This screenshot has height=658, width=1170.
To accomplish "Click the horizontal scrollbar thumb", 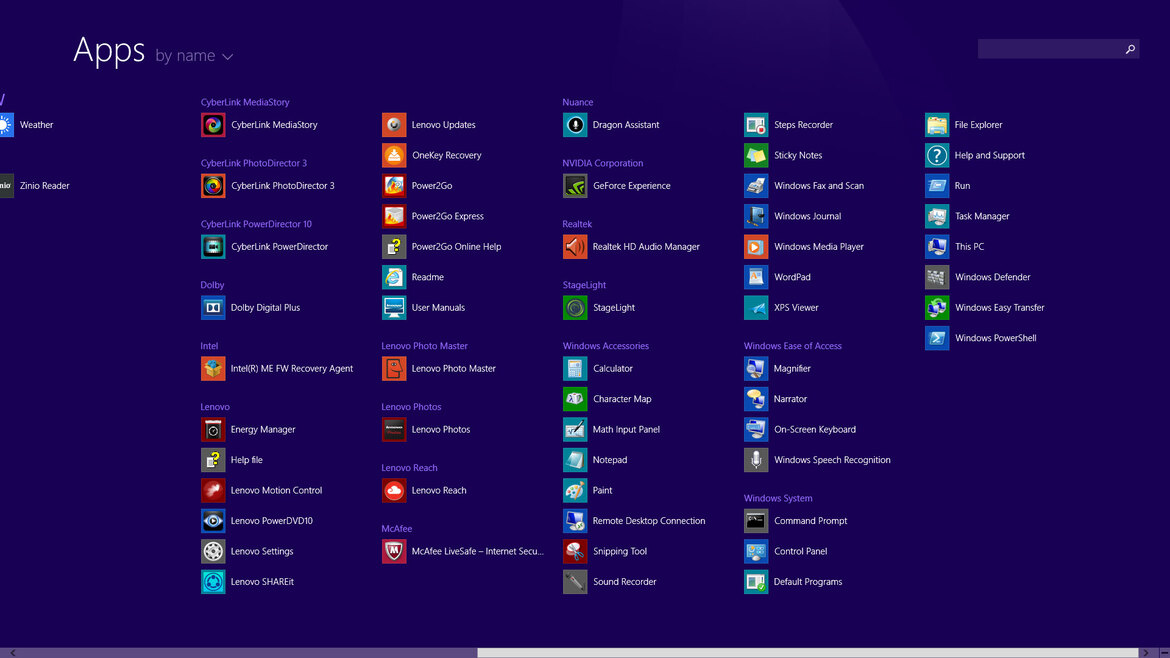I will pos(808,653).
